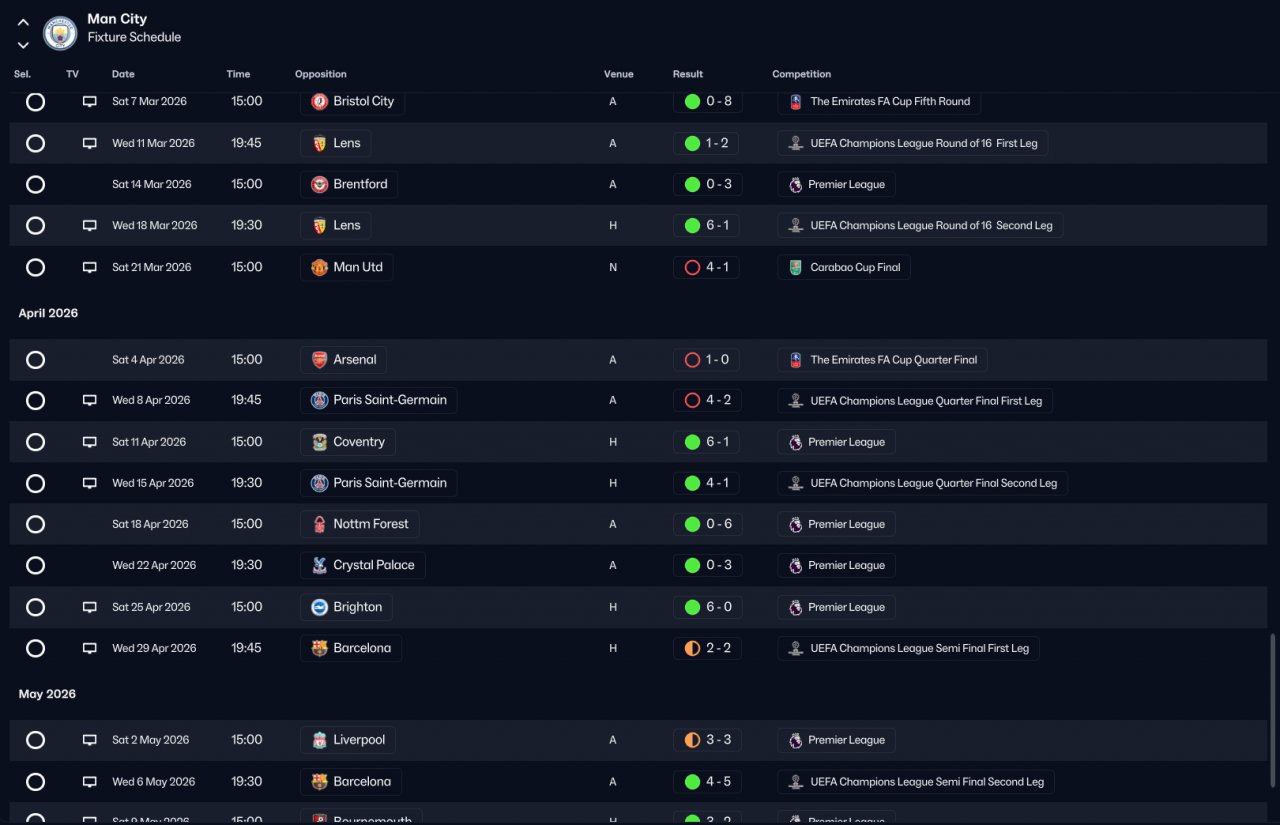
Task: Click the Man City club badge
Action: coord(60,33)
